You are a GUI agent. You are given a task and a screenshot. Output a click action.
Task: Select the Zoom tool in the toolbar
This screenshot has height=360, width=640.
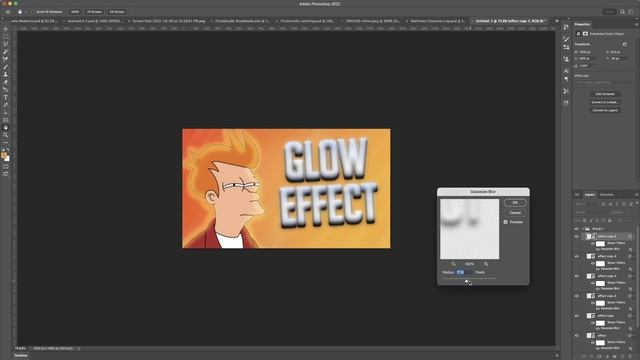(5, 135)
